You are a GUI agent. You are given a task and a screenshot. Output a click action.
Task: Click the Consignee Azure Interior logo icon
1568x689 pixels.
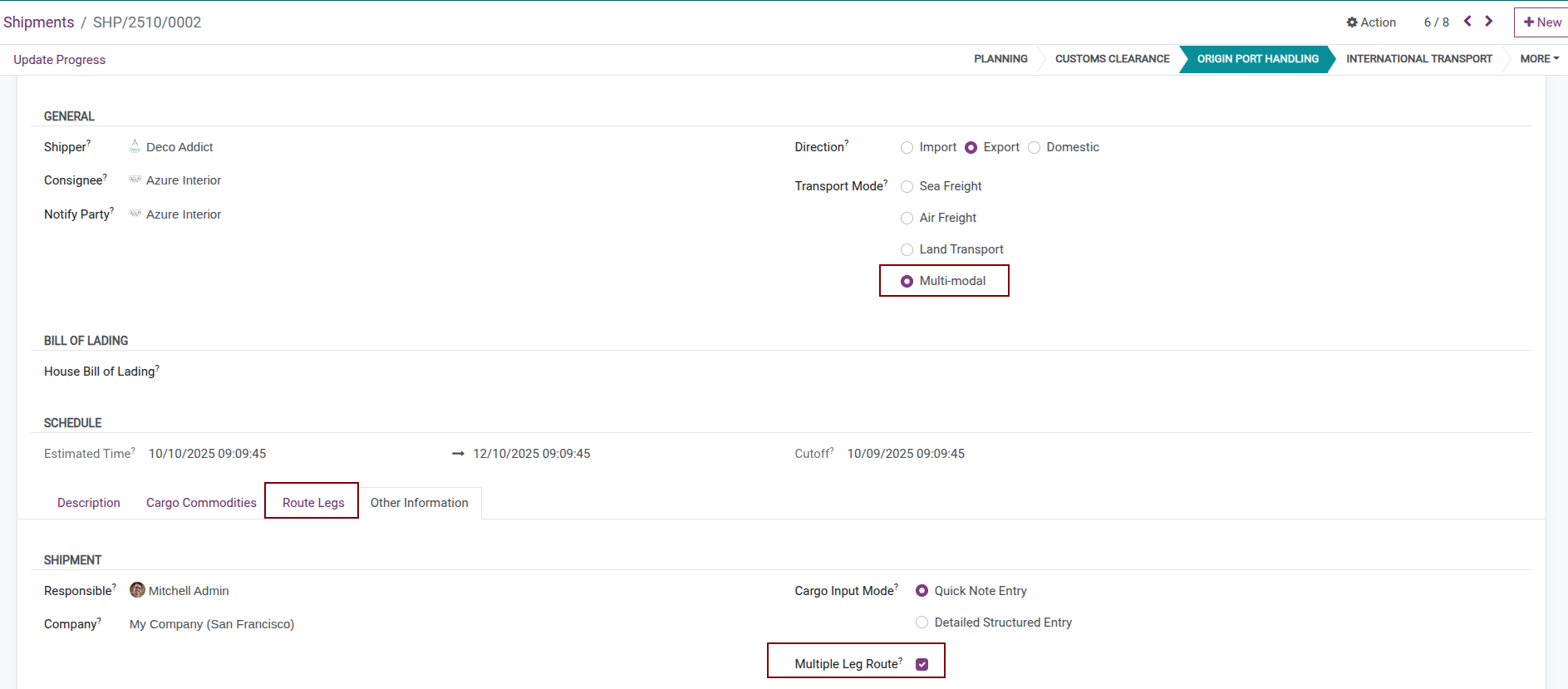click(x=135, y=180)
